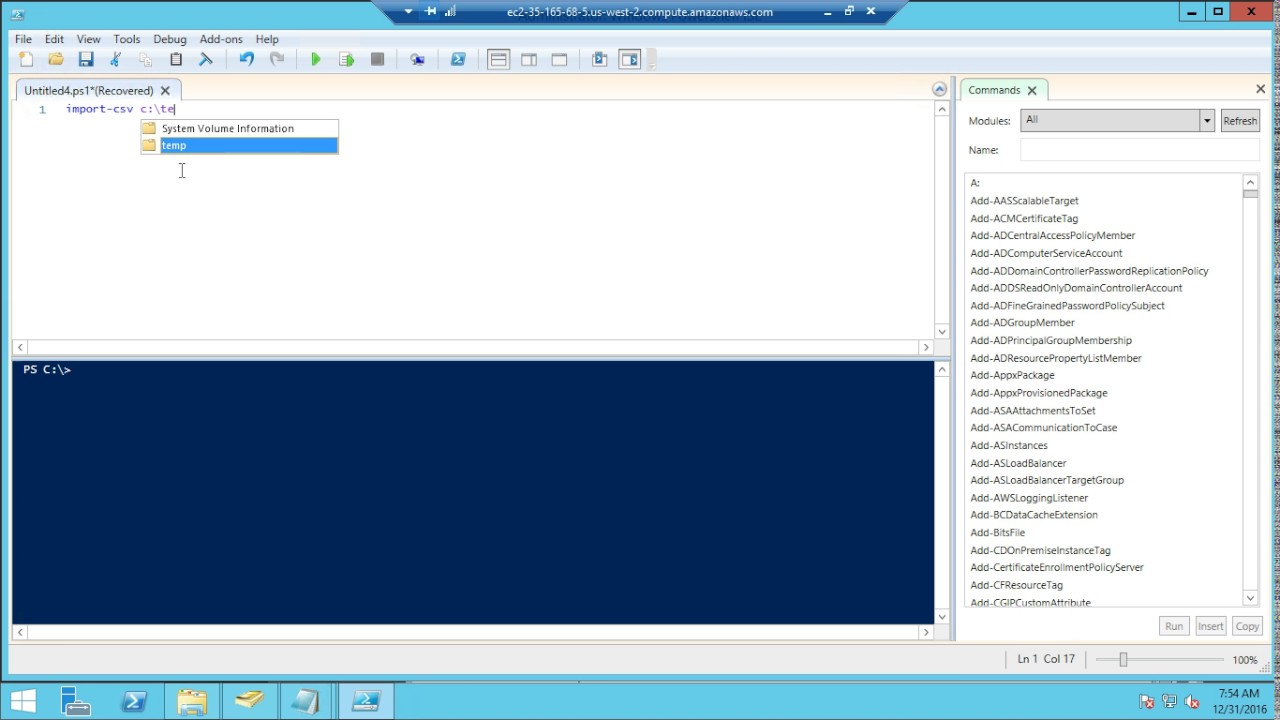Click the script pane horizontal scrollbar right arrow
Image resolution: width=1280 pixels, height=720 pixels.
pos(925,347)
